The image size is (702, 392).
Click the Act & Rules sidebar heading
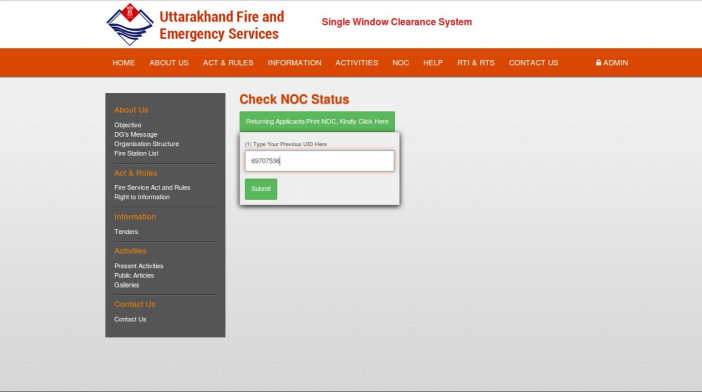pos(136,173)
